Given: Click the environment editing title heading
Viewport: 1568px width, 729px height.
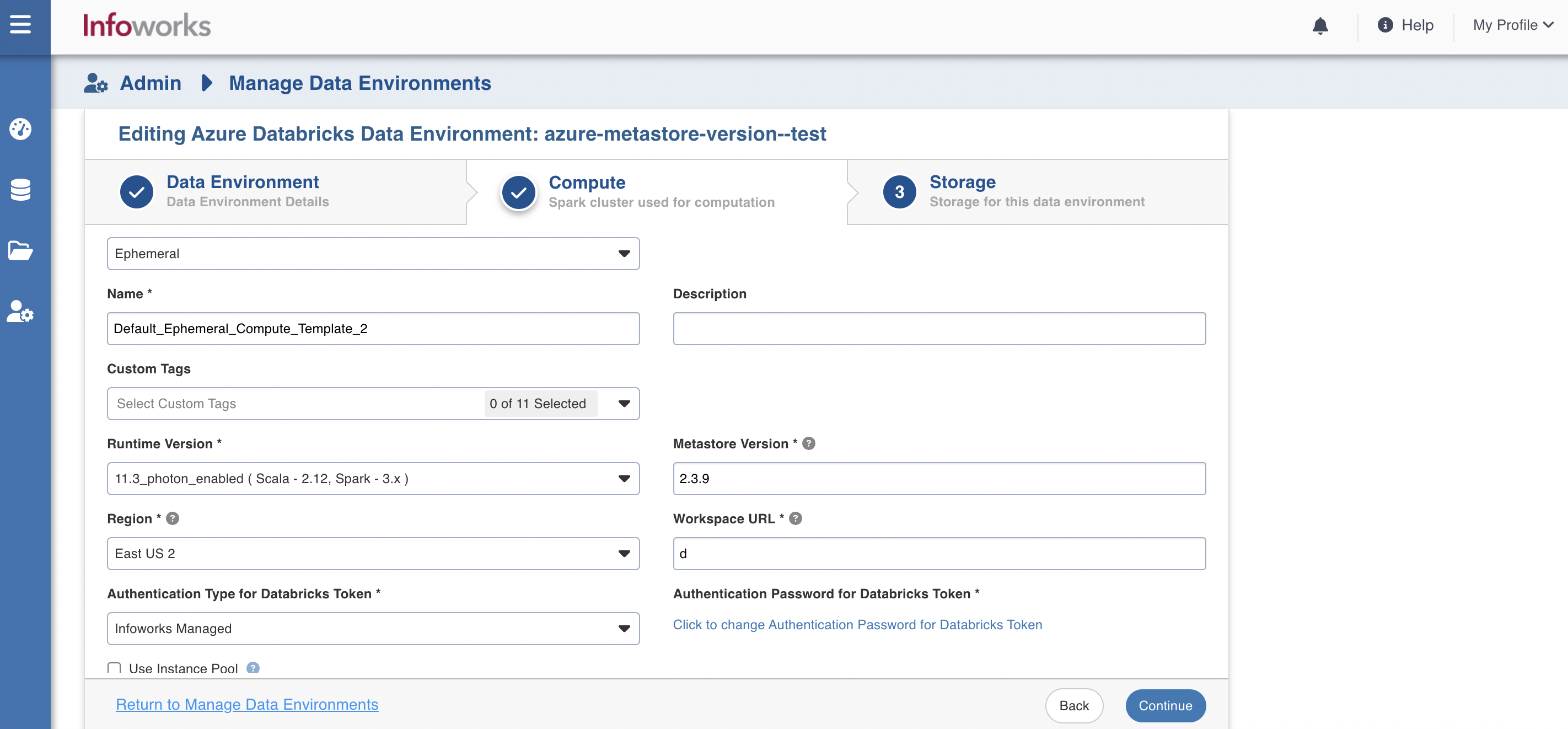Looking at the screenshot, I should point(472,133).
